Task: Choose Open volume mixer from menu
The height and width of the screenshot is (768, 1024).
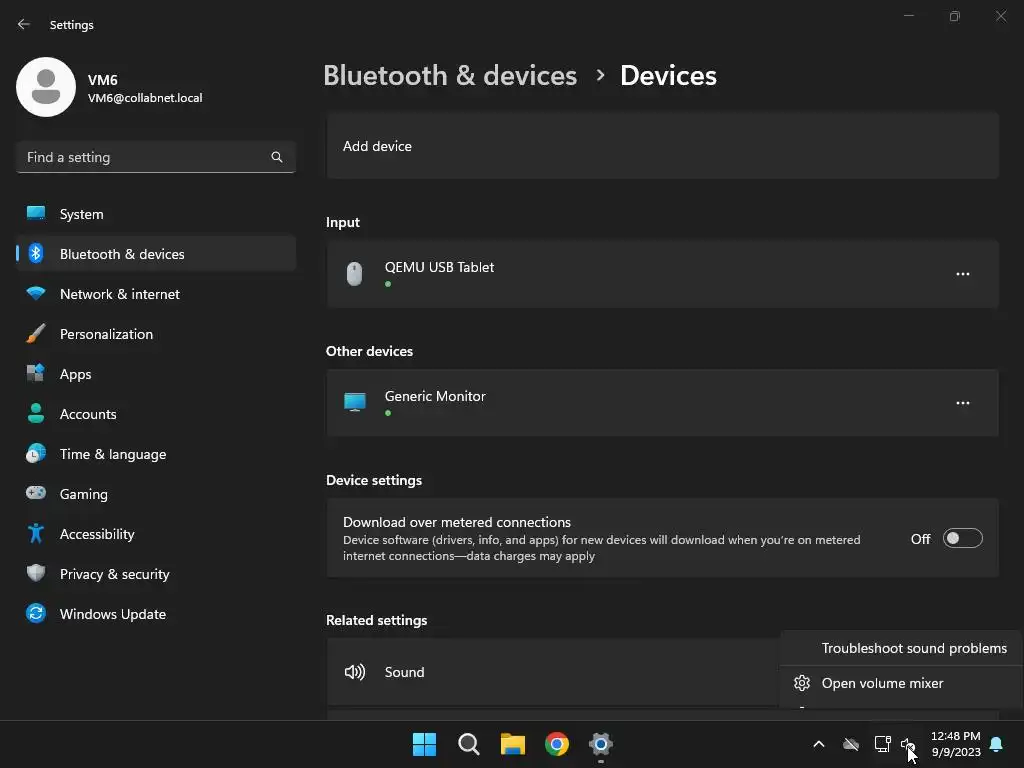Action: 882,683
